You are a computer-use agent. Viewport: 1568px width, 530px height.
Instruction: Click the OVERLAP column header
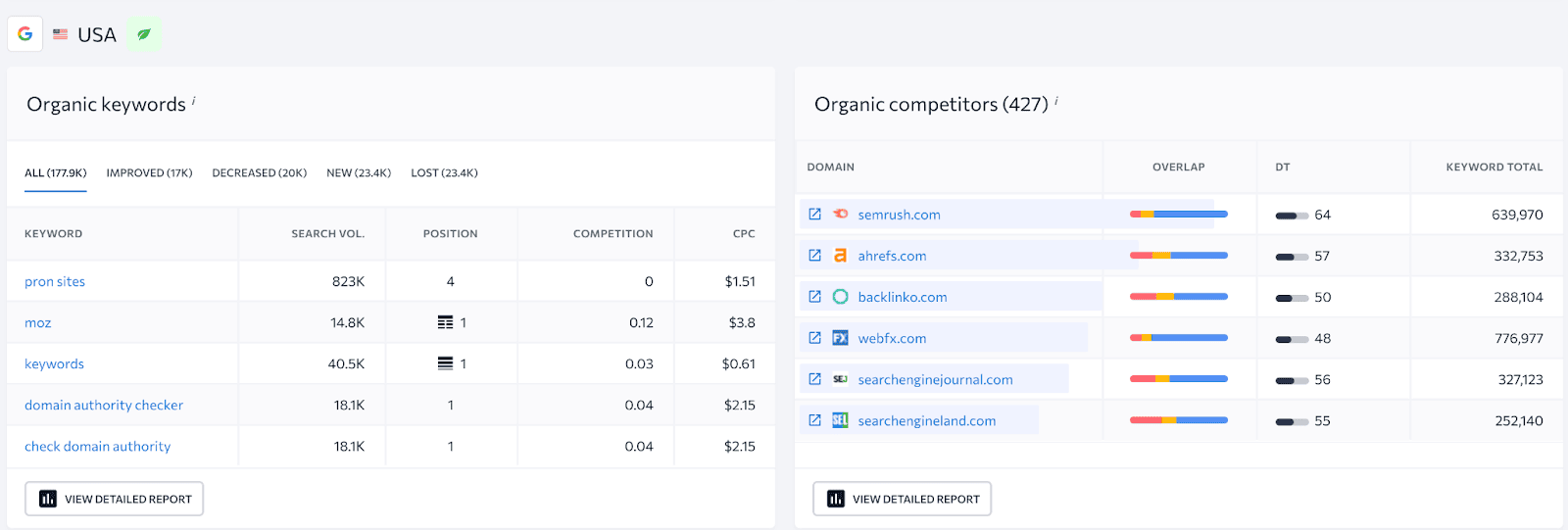(1179, 167)
